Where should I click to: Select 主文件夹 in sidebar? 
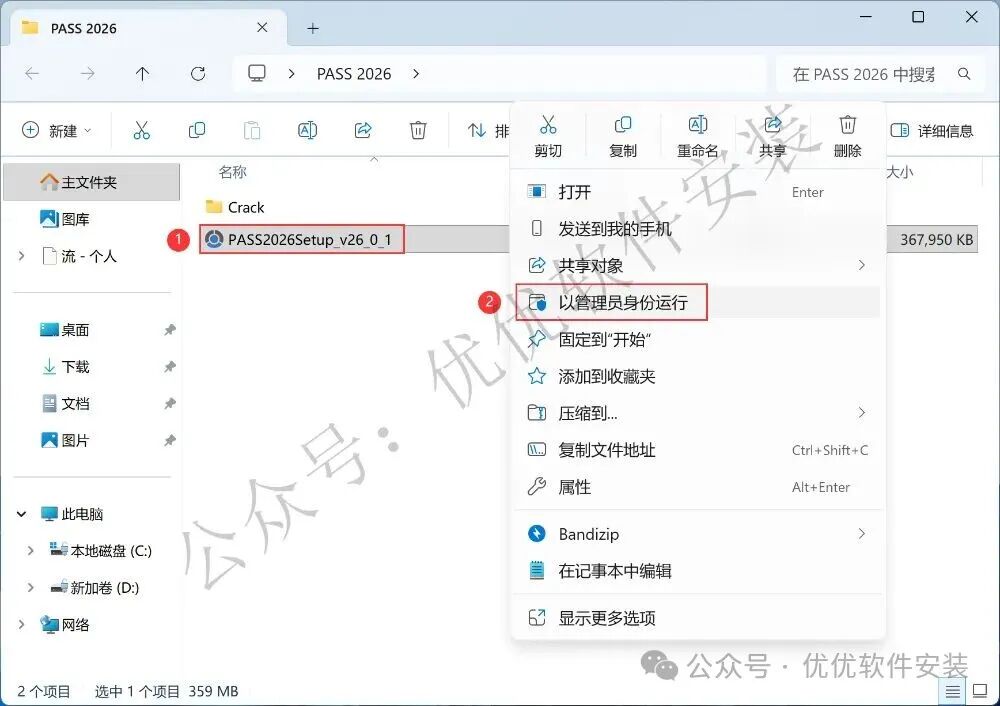pyautogui.click(x=92, y=182)
